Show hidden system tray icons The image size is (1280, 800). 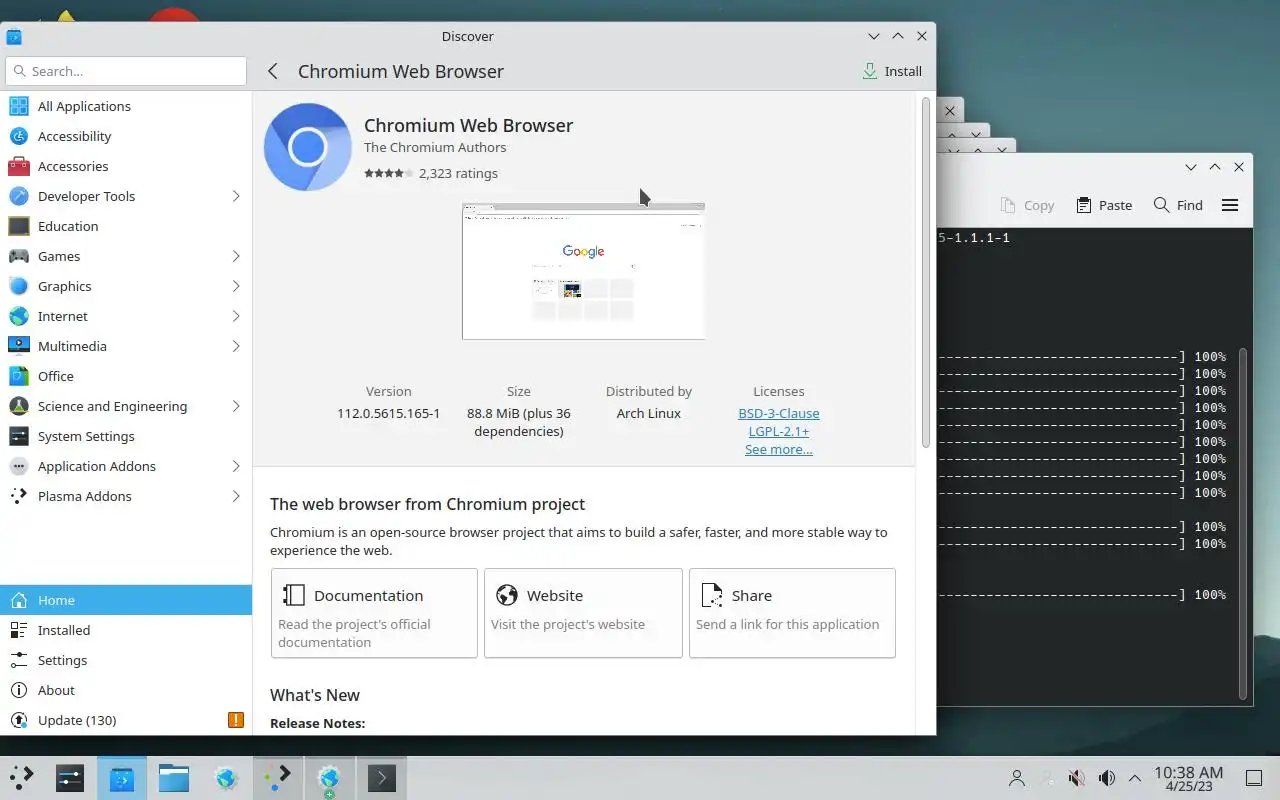point(1135,778)
